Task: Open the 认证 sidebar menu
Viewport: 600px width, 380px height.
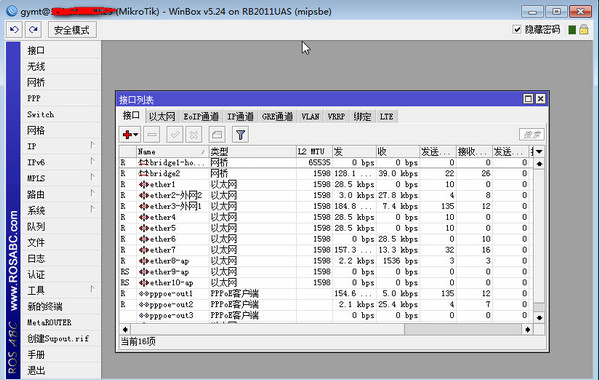Action: (x=61, y=274)
